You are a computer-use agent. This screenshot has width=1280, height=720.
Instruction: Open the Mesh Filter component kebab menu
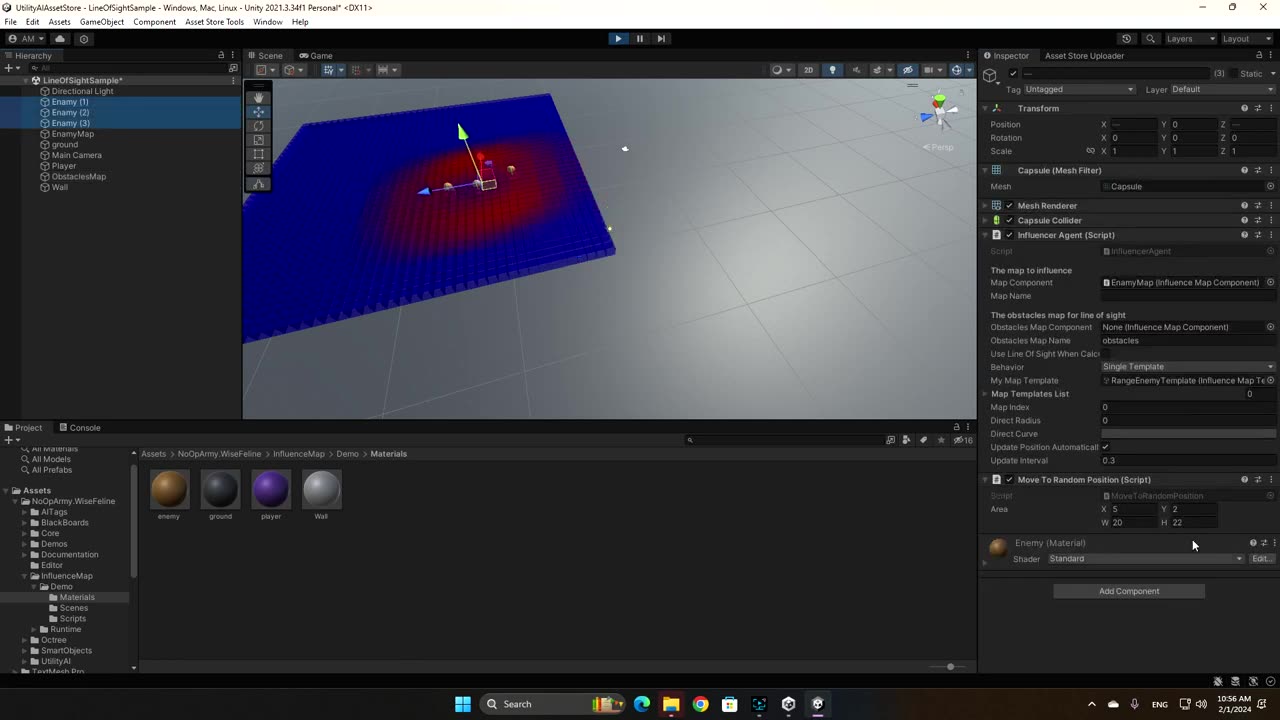pyautogui.click(x=1271, y=170)
